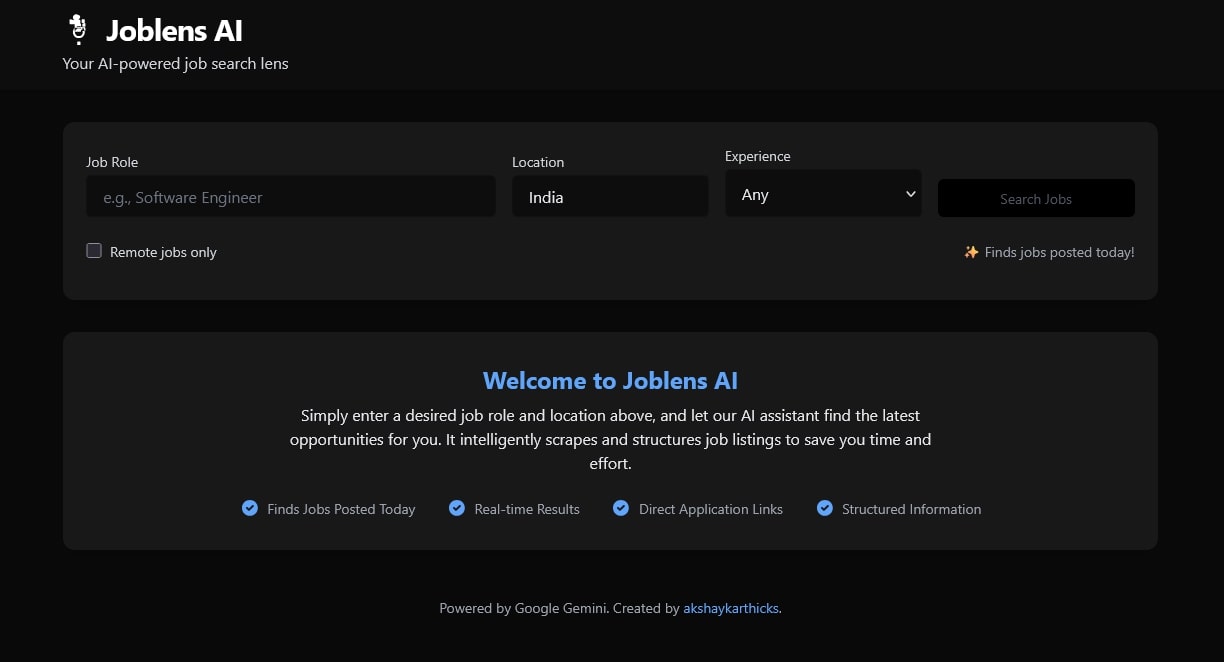Click the 'Job Role' field label
The image size is (1224, 662).
tap(112, 162)
